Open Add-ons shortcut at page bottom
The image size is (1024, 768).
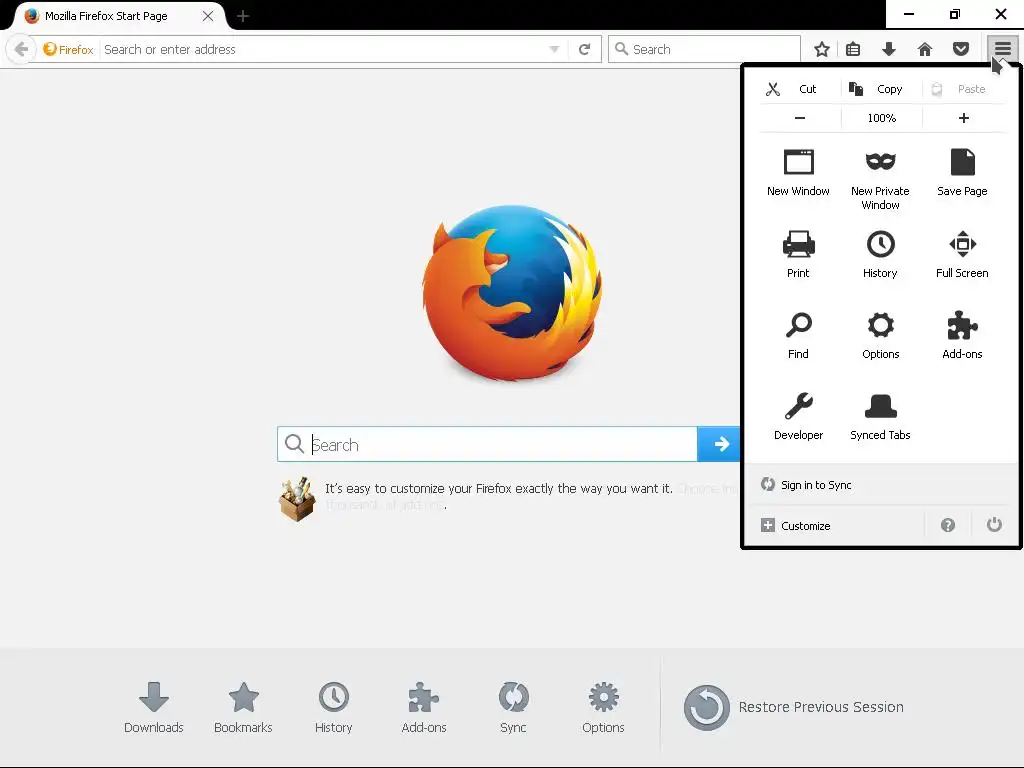pos(424,708)
